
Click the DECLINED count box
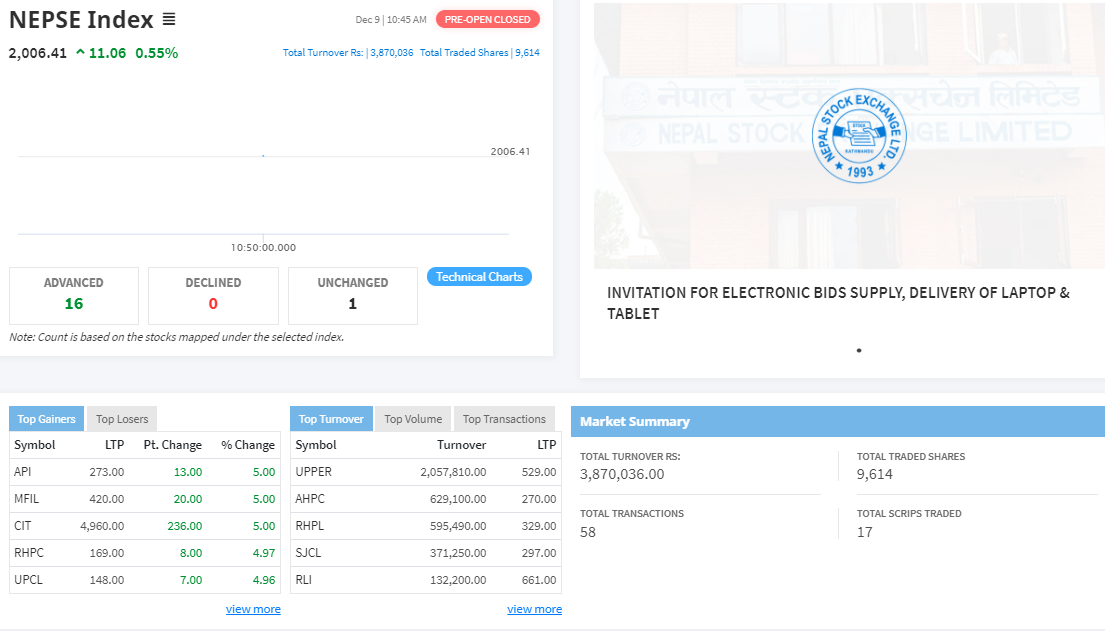tap(214, 295)
